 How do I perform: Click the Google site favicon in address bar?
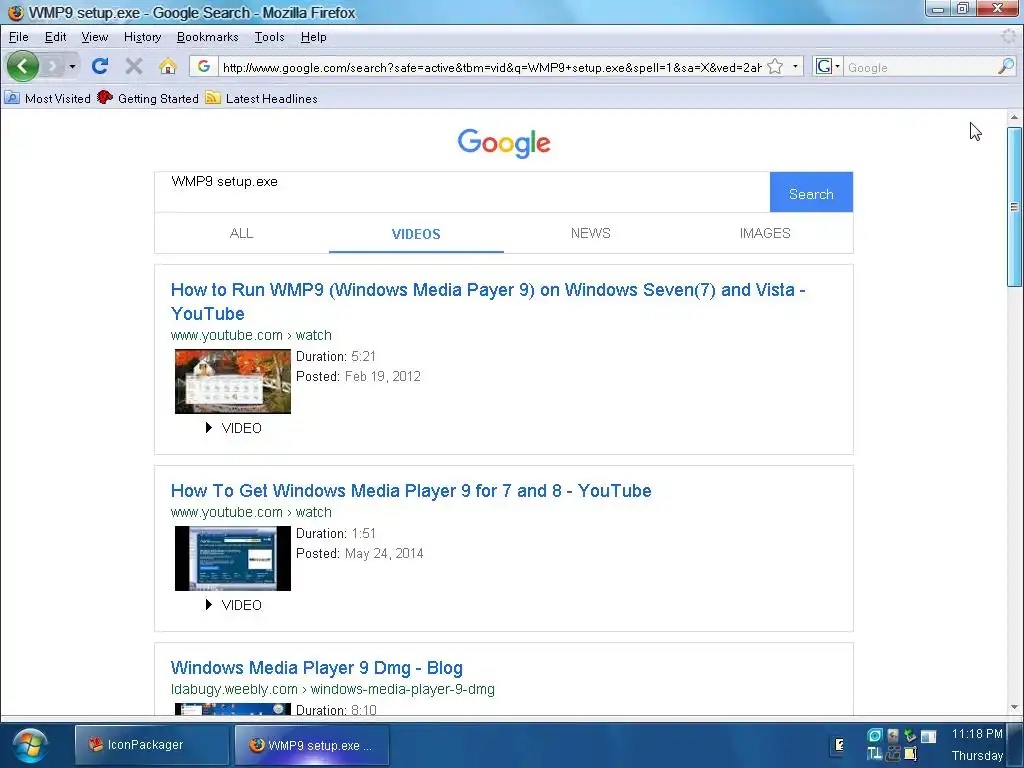pyautogui.click(x=204, y=67)
